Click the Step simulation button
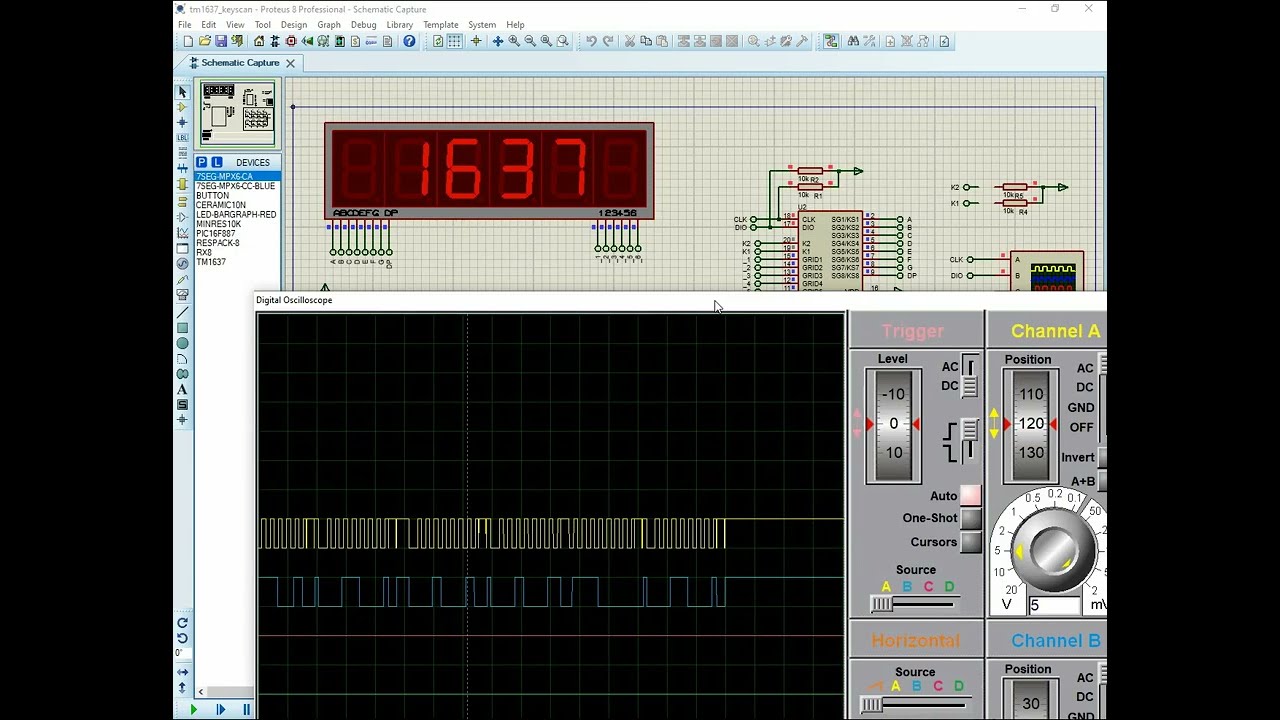 [x=220, y=710]
